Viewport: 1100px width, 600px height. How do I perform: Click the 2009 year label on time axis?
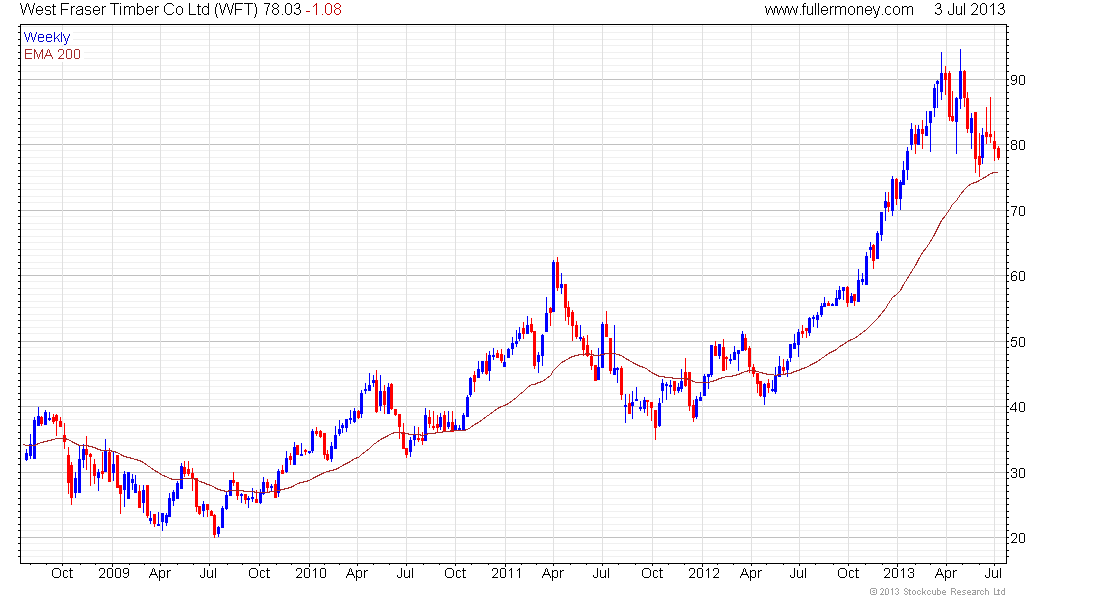[114, 573]
